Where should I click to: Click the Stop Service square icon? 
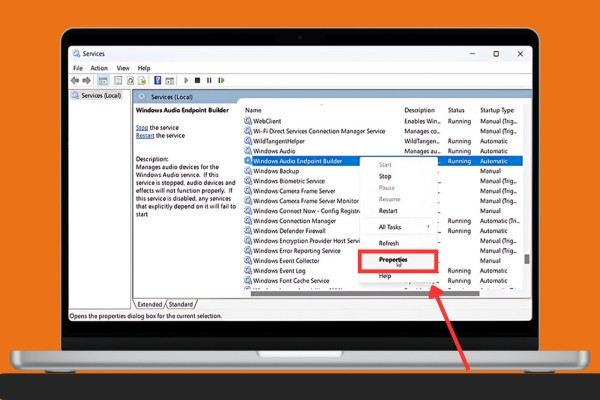(x=197, y=80)
